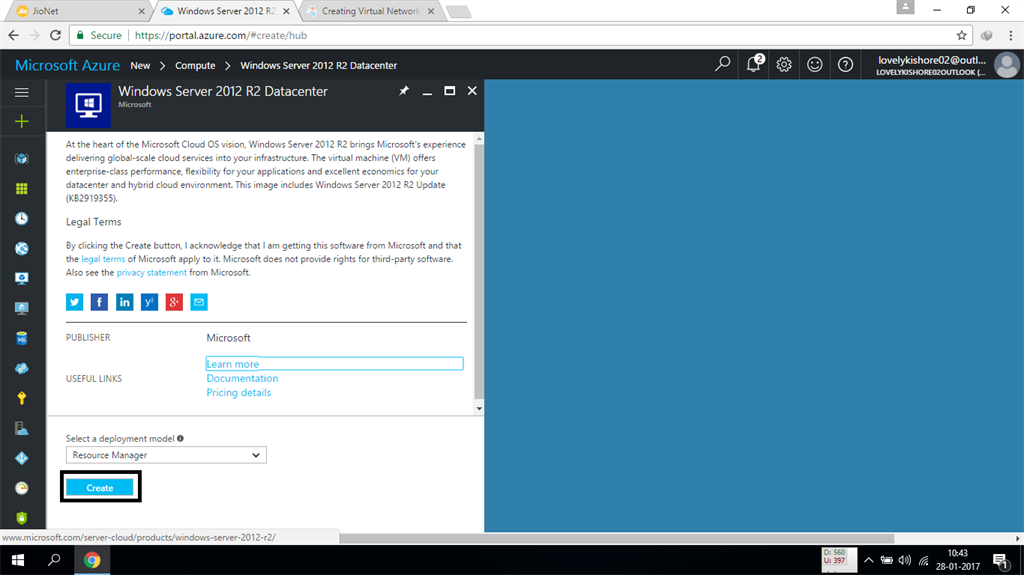Open the Windows Start menu

coord(18,560)
